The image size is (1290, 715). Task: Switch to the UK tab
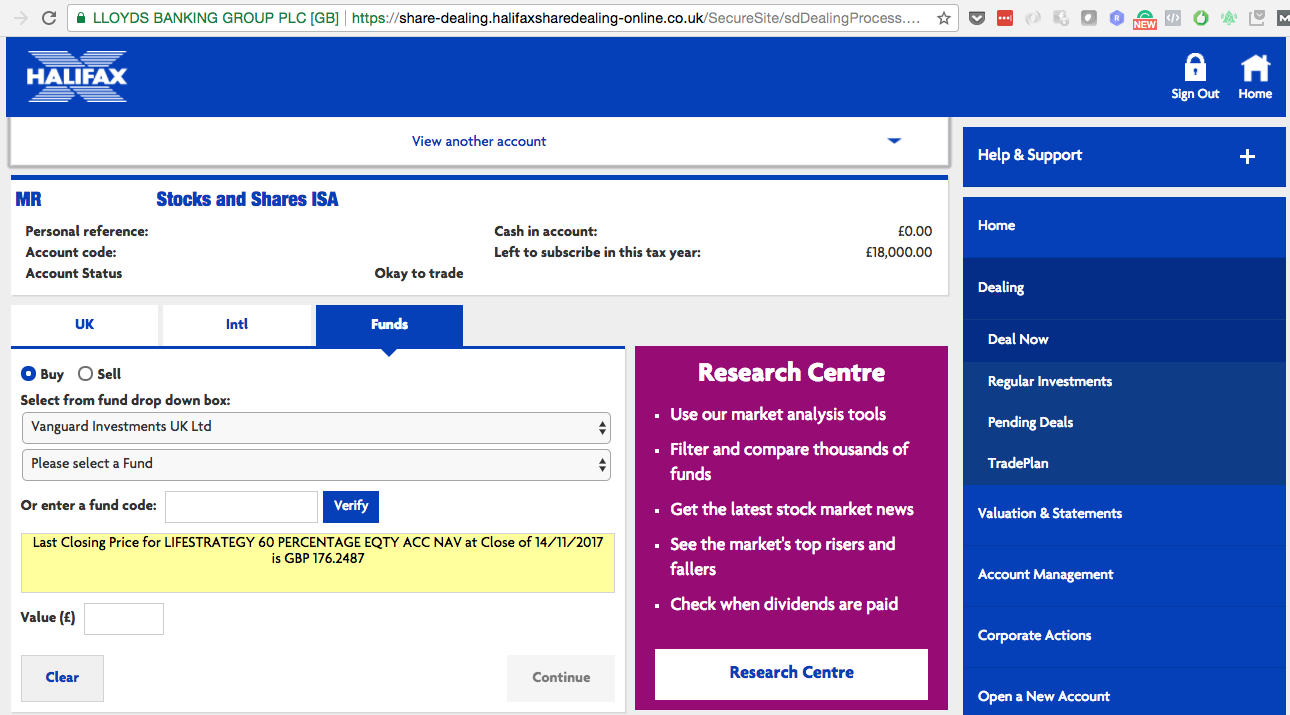(x=85, y=325)
